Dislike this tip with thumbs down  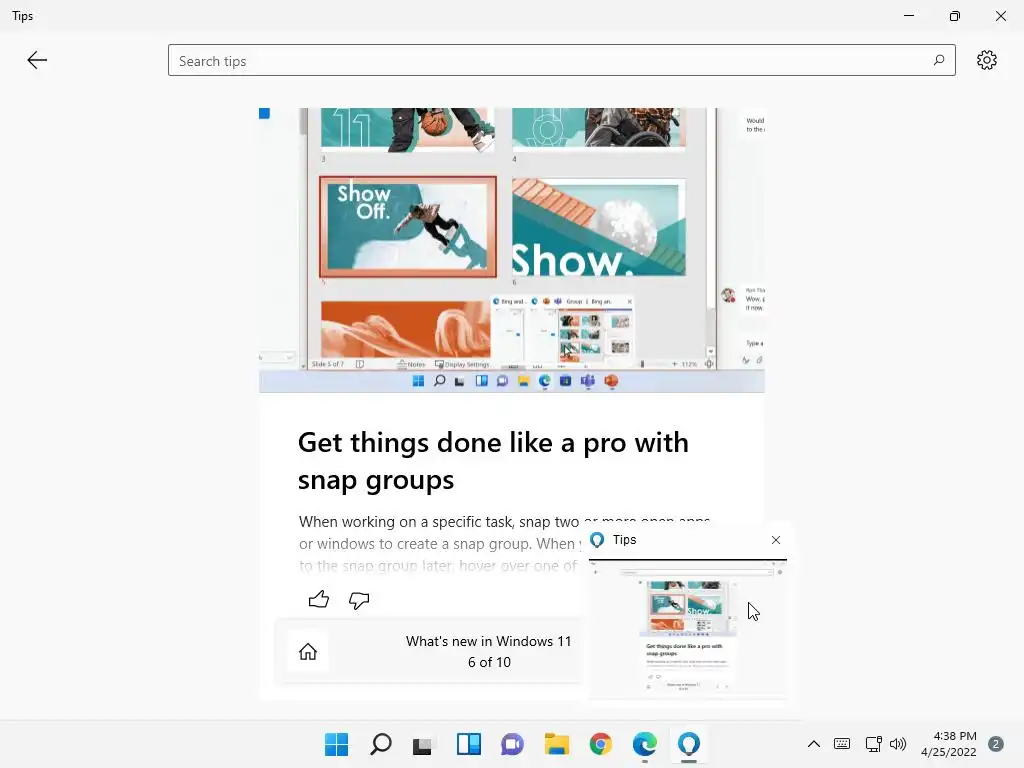pos(359,600)
